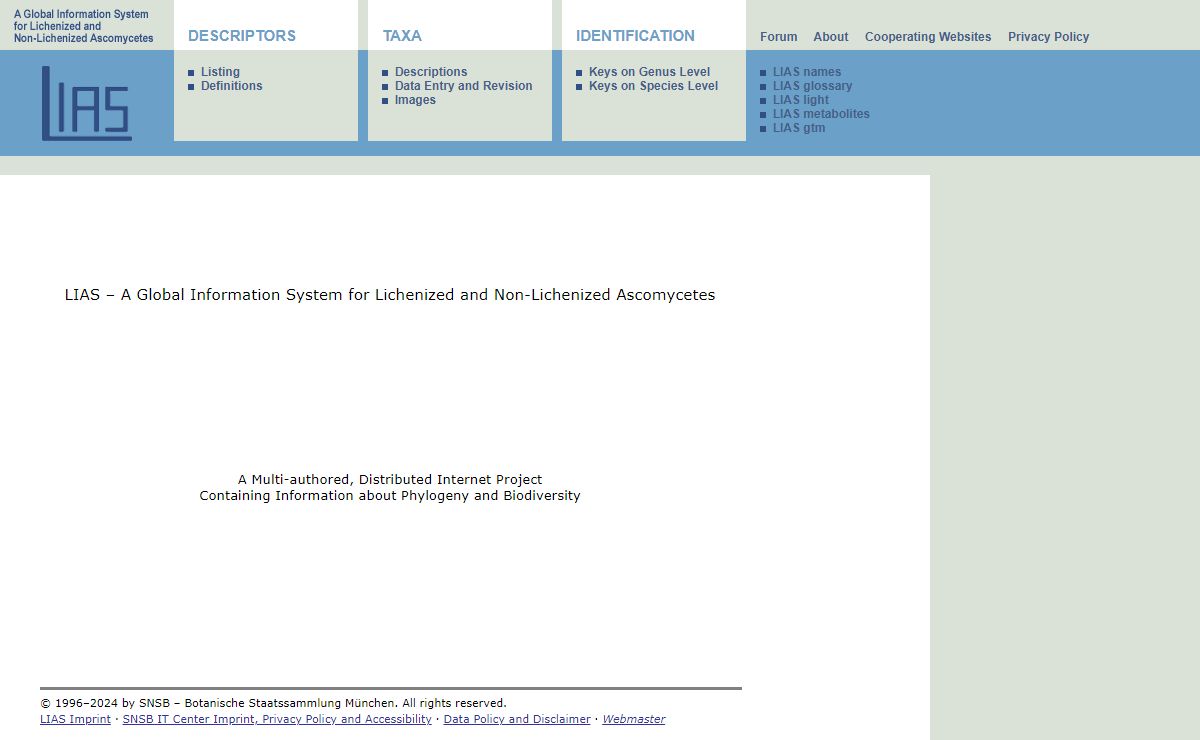Visit LIAS metabolites

tap(821, 114)
